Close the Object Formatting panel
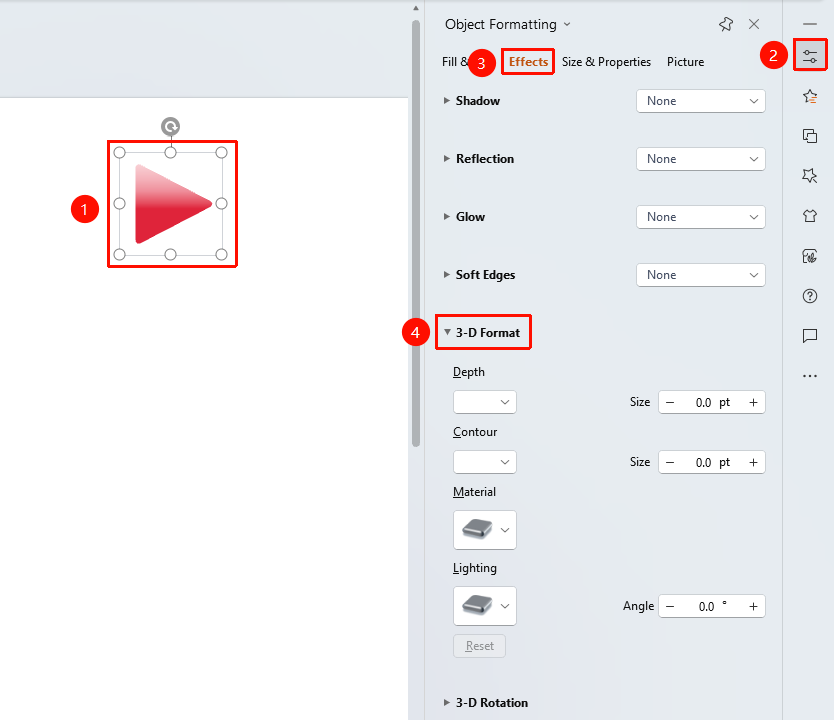This screenshot has width=834, height=720. click(754, 24)
